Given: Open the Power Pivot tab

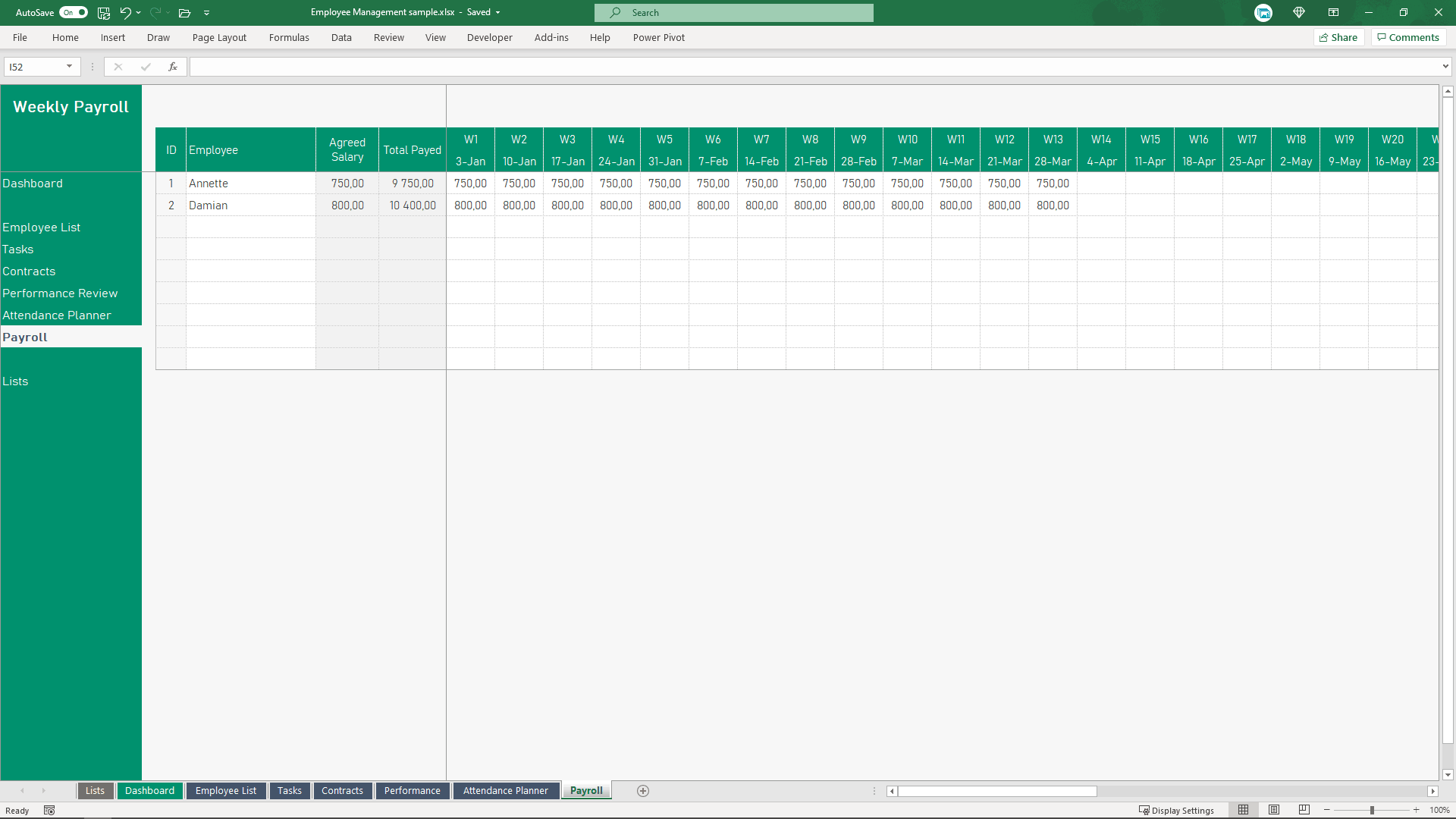Looking at the screenshot, I should tap(659, 37).
